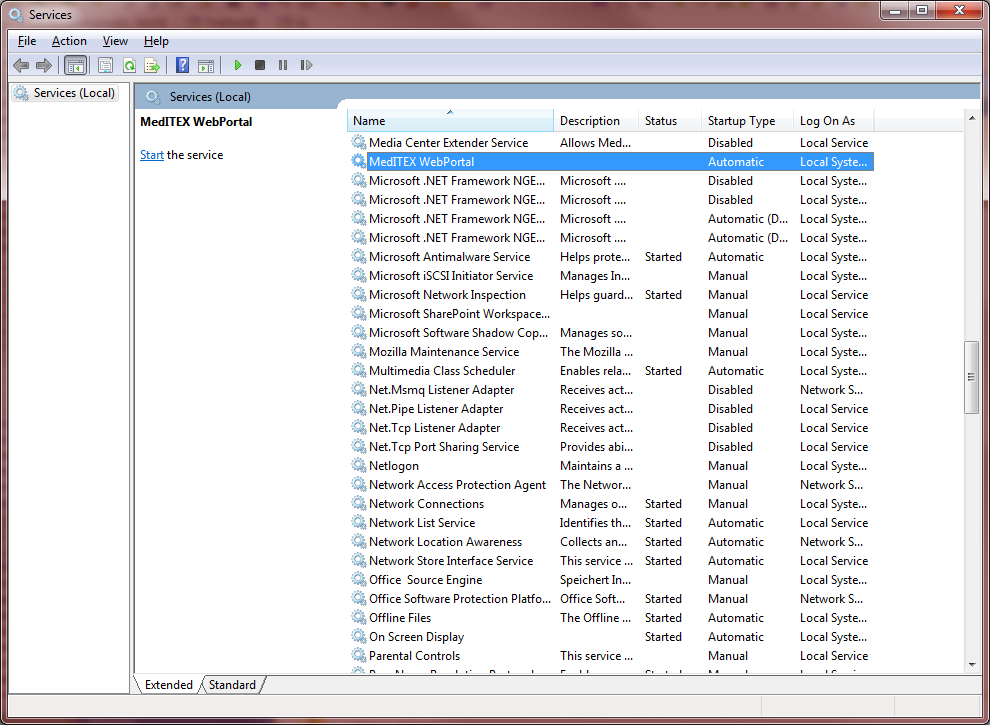Screen dimensions: 990x725
Task: Click the Start link for the service
Action: [x=152, y=155]
